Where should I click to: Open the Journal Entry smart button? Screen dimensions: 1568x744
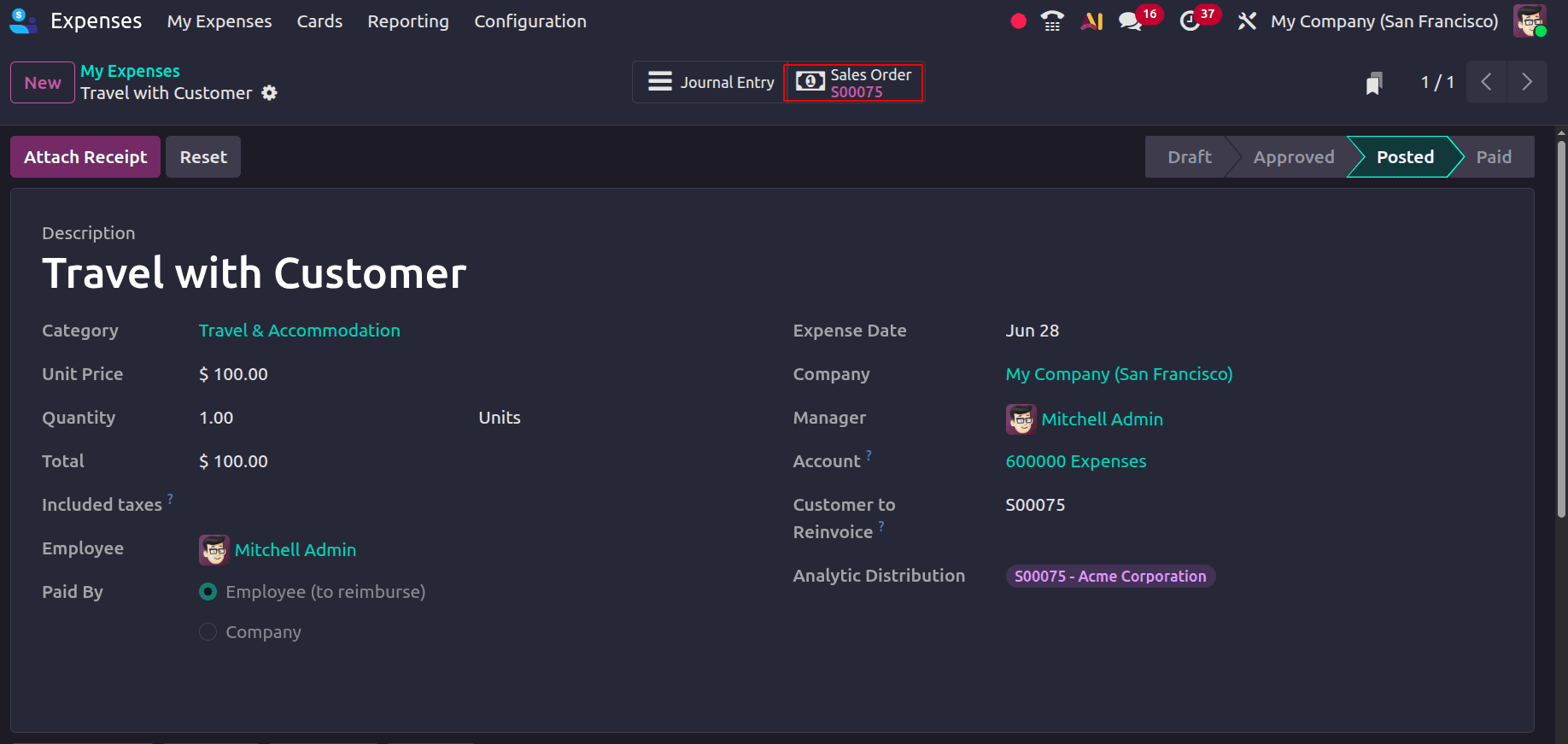point(710,82)
